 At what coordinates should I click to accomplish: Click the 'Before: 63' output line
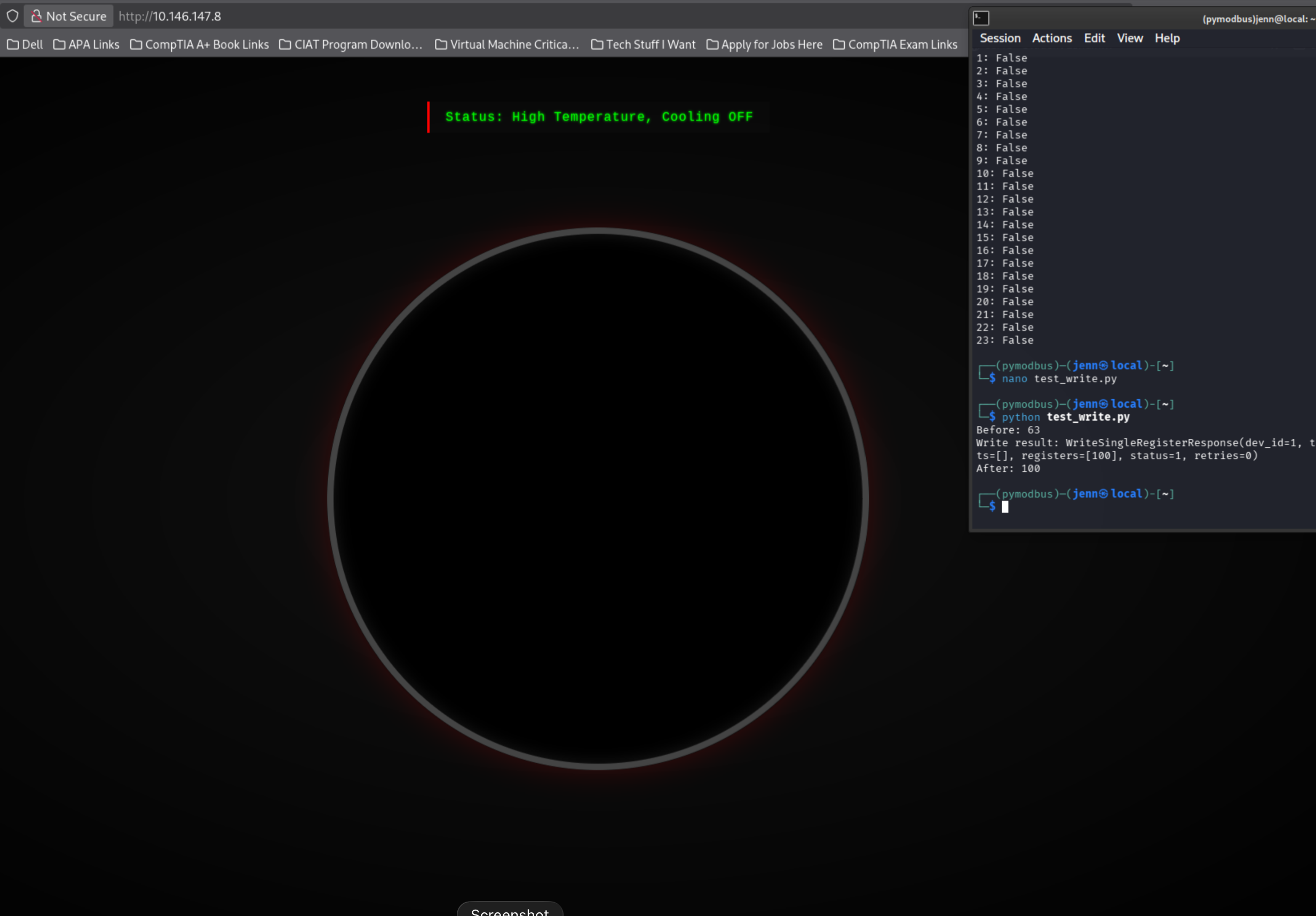click(x=1008, y=429)
